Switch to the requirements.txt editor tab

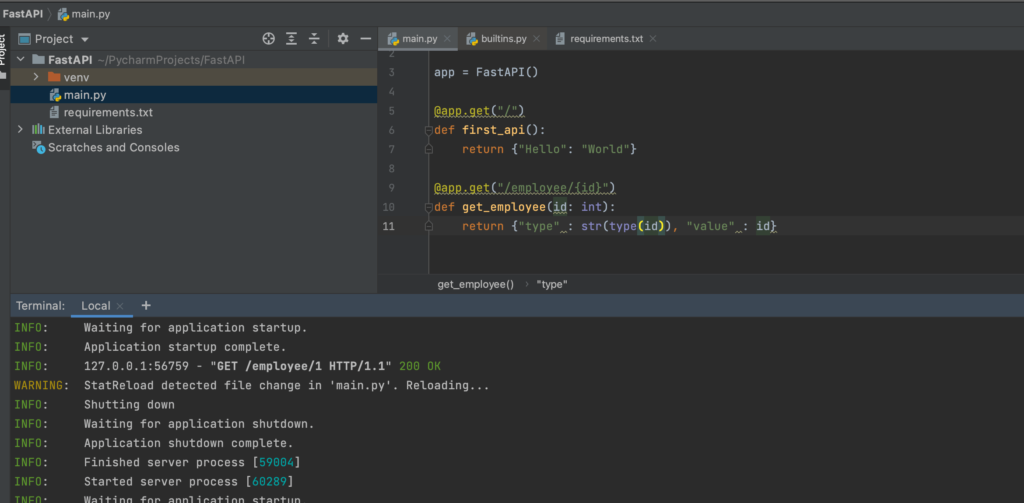pos(605,39)
